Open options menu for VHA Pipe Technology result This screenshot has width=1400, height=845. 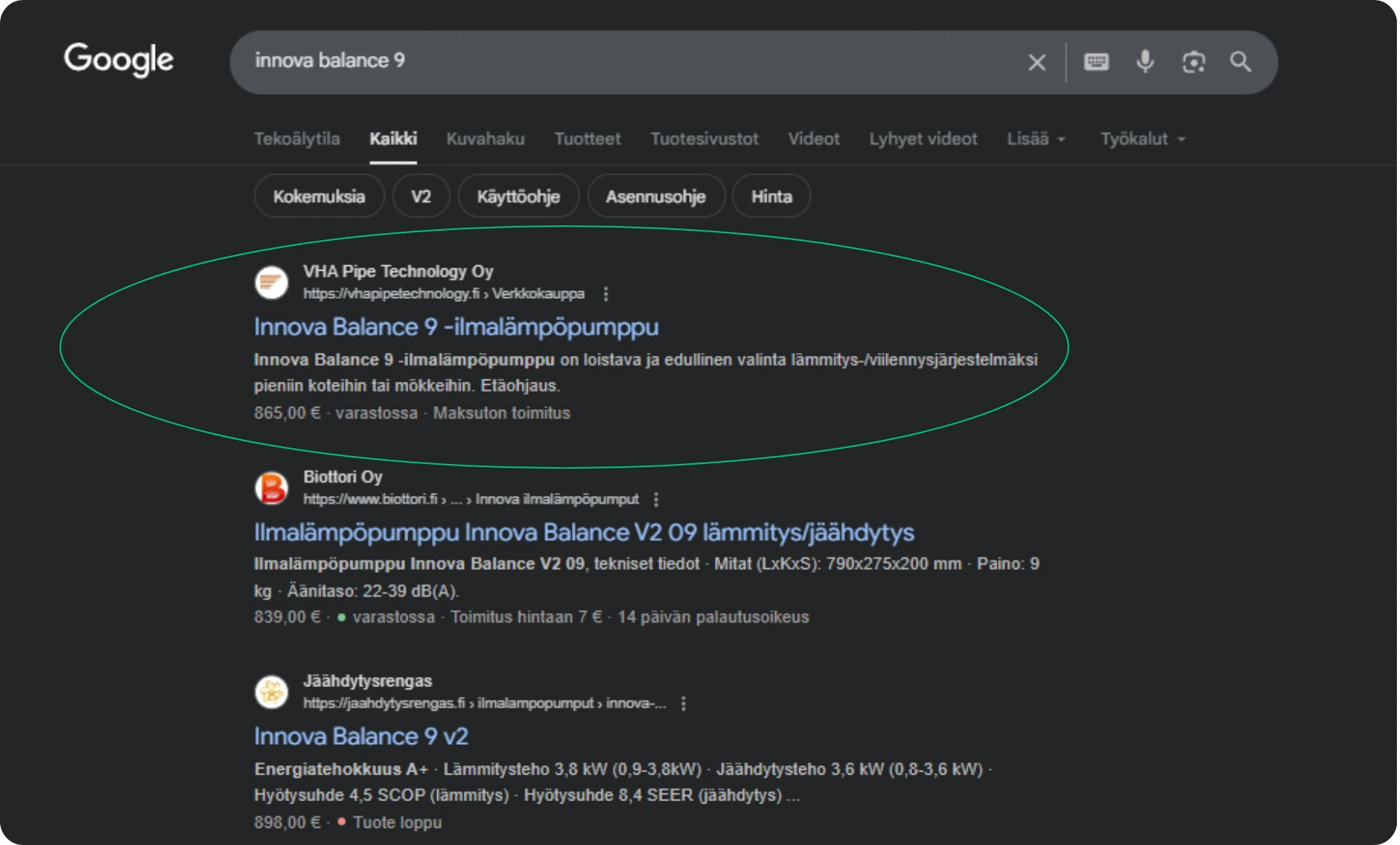[x=606, y=294]
